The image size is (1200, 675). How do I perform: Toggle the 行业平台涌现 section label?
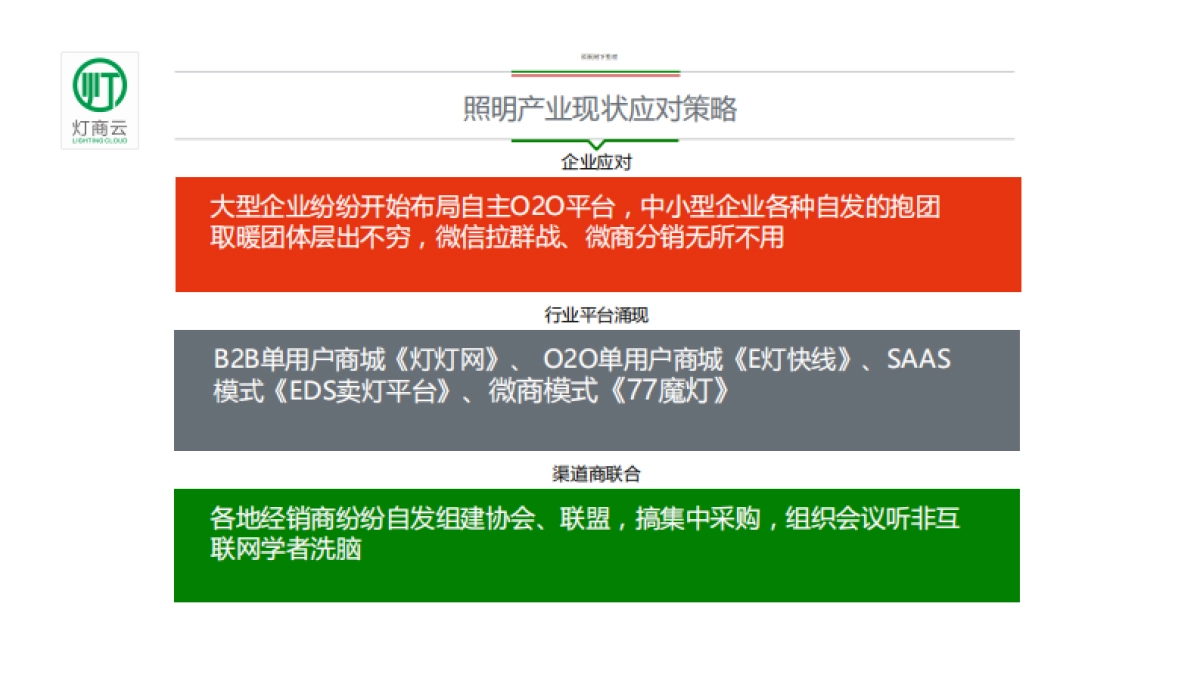click(595, 314)
